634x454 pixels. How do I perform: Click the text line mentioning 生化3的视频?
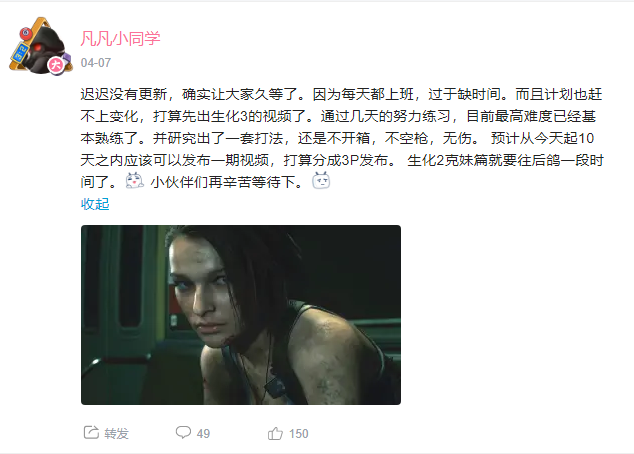pyautogui.click(x=338, y=116)
